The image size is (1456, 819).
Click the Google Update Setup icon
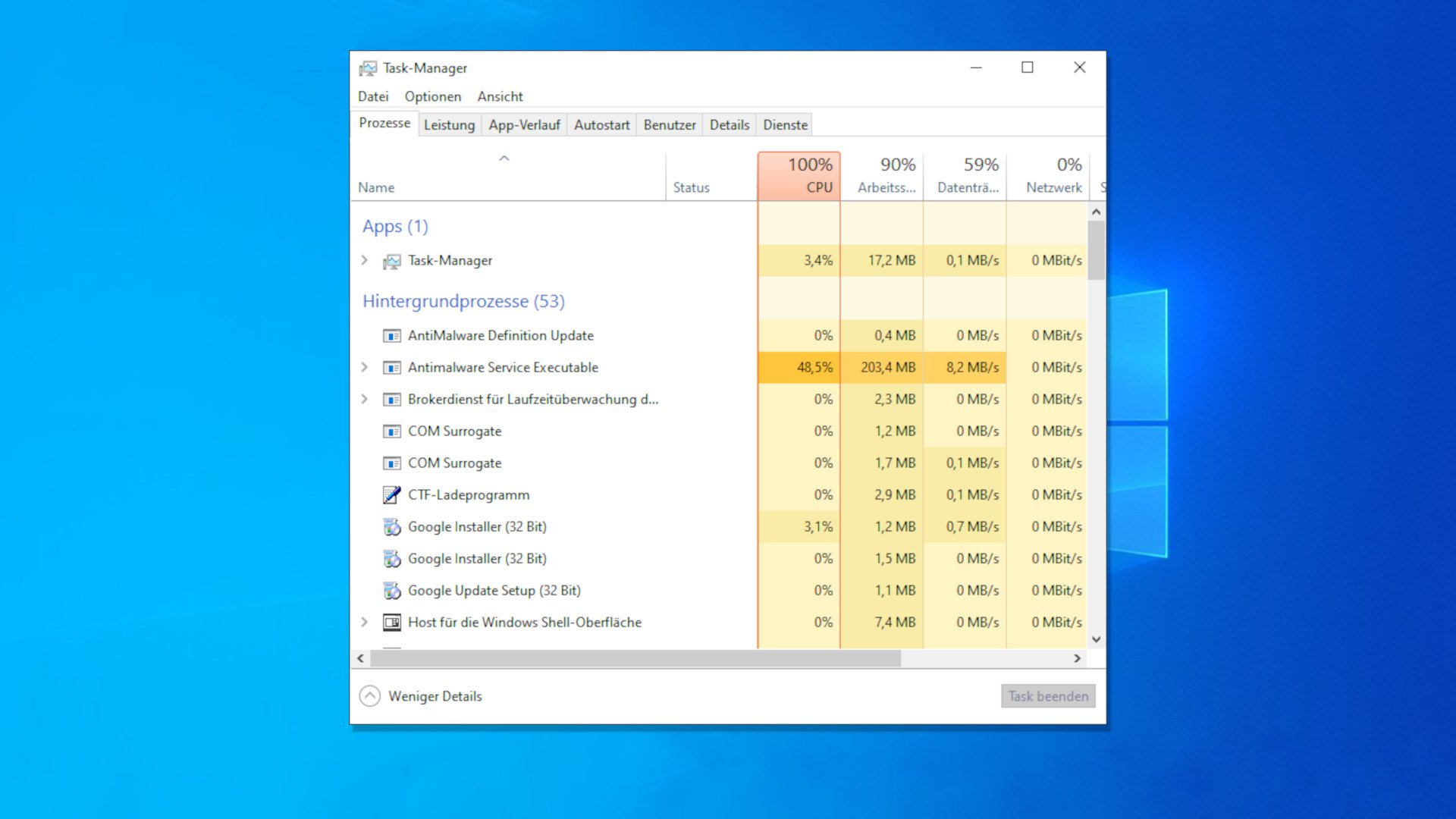tap(393, 590)
